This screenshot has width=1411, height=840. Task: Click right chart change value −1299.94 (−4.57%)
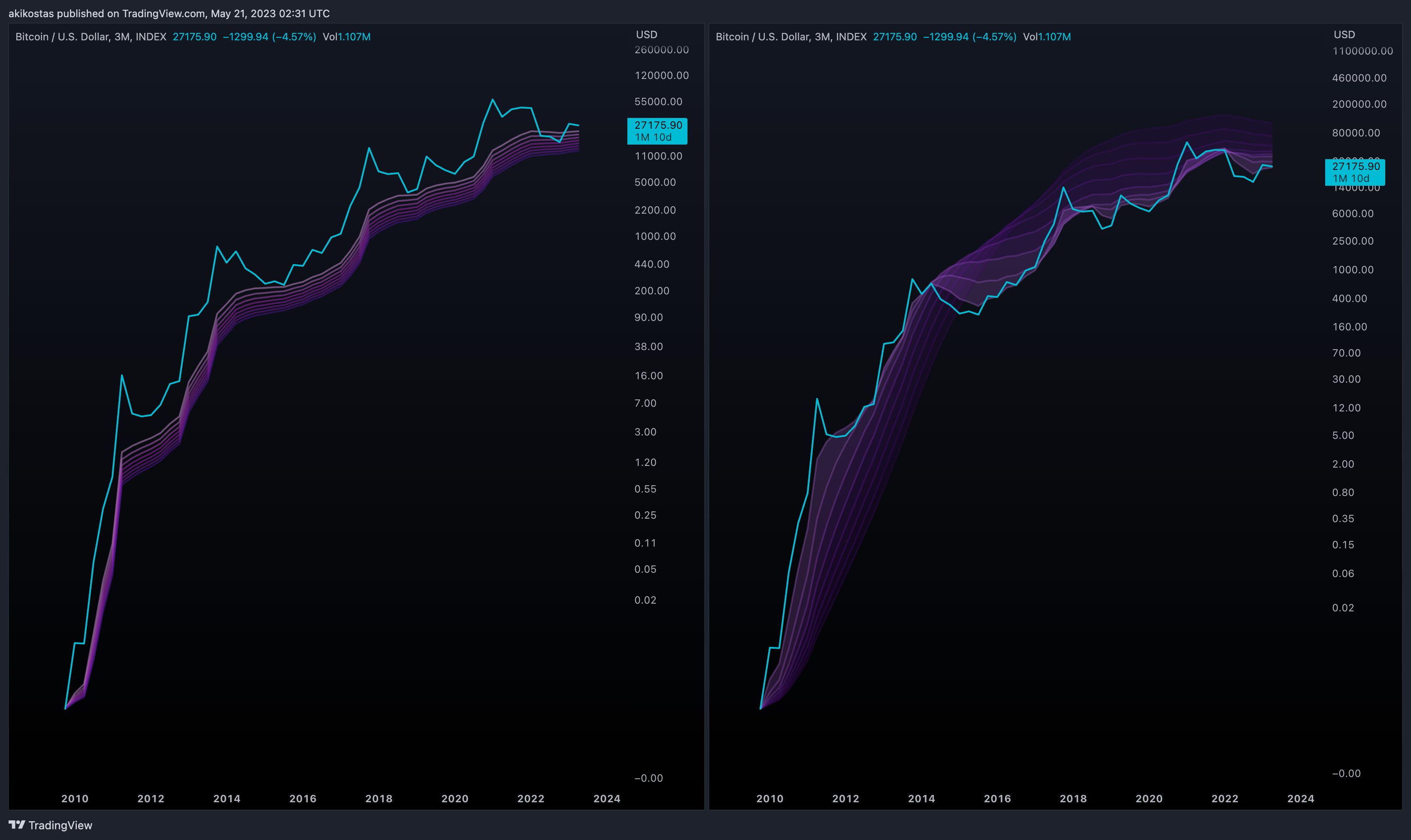point(969,37)
